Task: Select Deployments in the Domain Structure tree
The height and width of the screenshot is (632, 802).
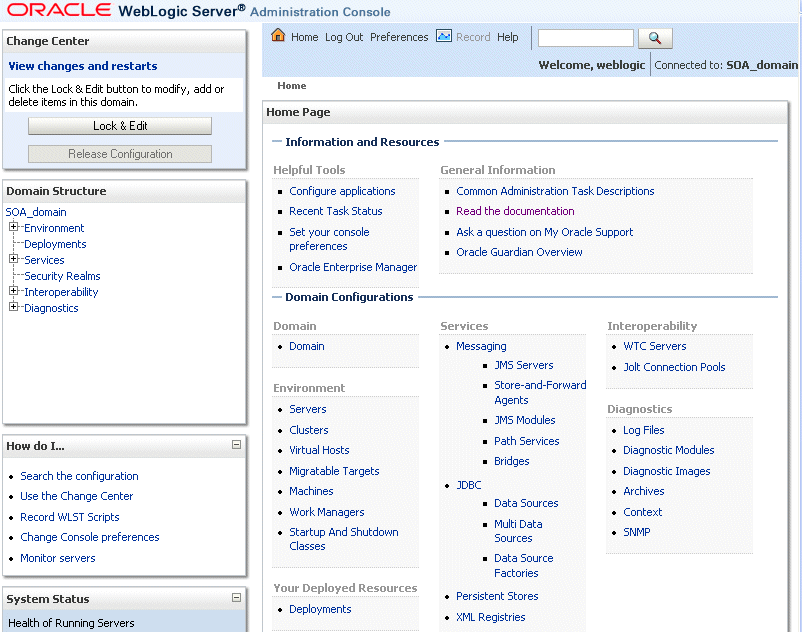Action: pyautogui.click(x=55, y=243)
